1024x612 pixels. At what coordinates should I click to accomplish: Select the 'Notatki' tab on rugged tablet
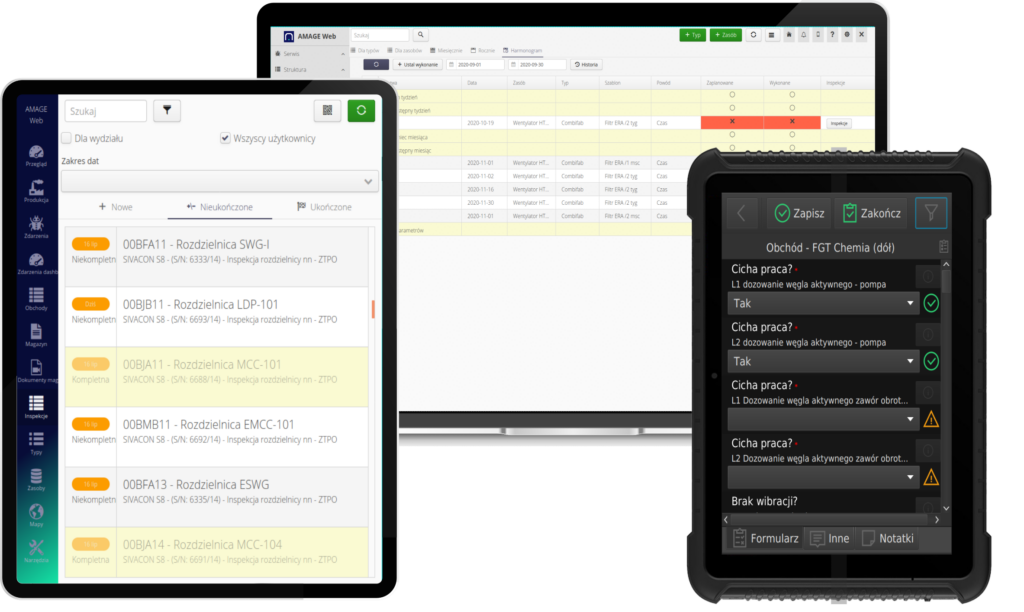click(x=886, y=538)
